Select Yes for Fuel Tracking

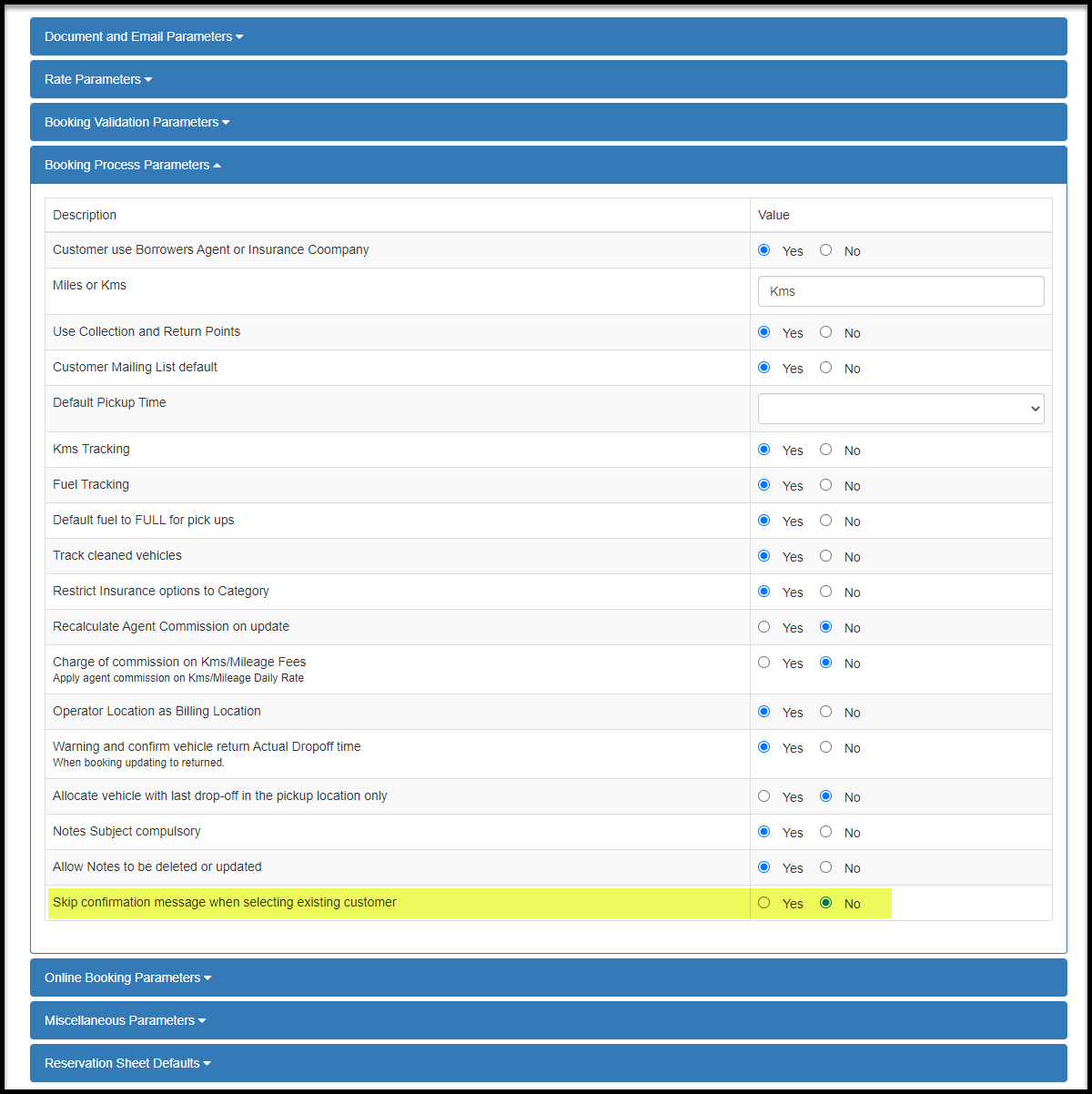(x=763, y=484)
